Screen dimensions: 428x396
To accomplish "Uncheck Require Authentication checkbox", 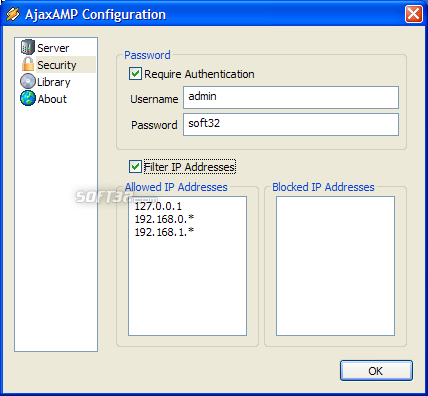I will [x=135, y=74].
